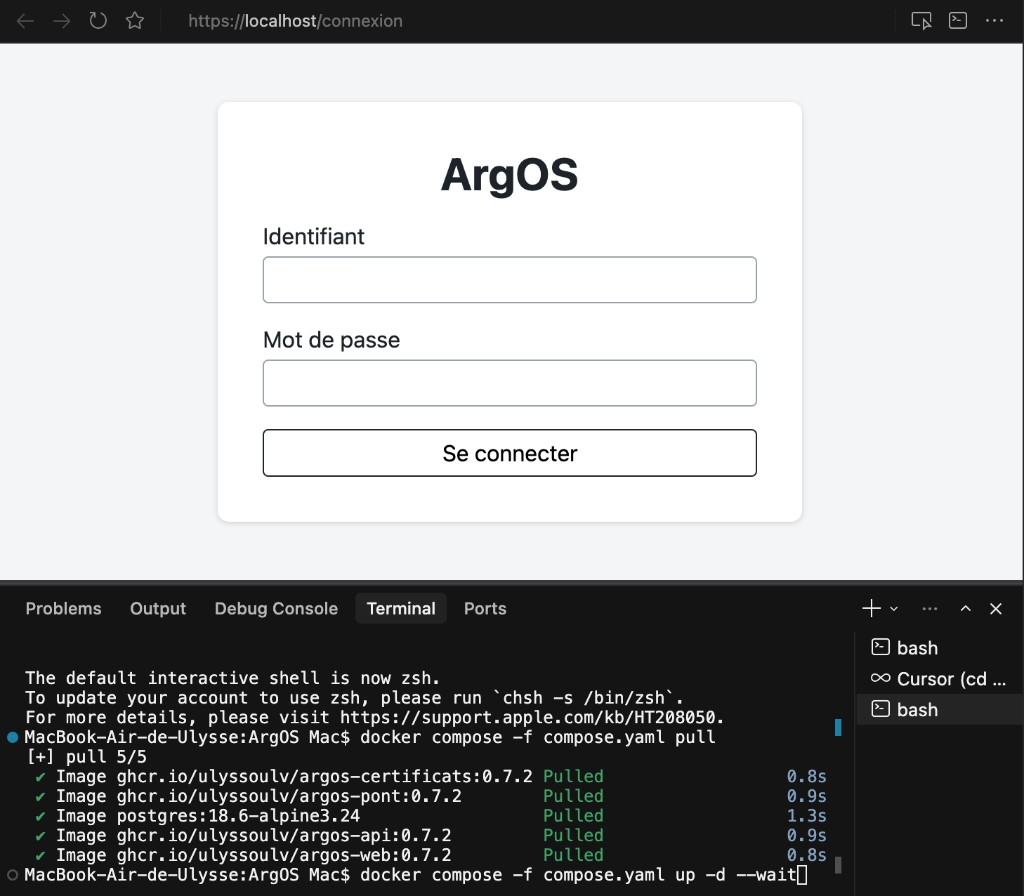This screenshot has height=896, width=1024.
Task: Click the argos-pont:0.7.2 image line
Action: pos(259,795)
